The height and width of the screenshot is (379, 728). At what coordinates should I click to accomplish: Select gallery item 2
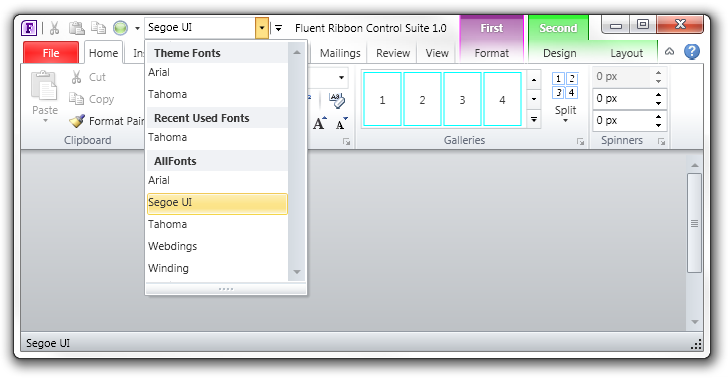coord(422,99)
